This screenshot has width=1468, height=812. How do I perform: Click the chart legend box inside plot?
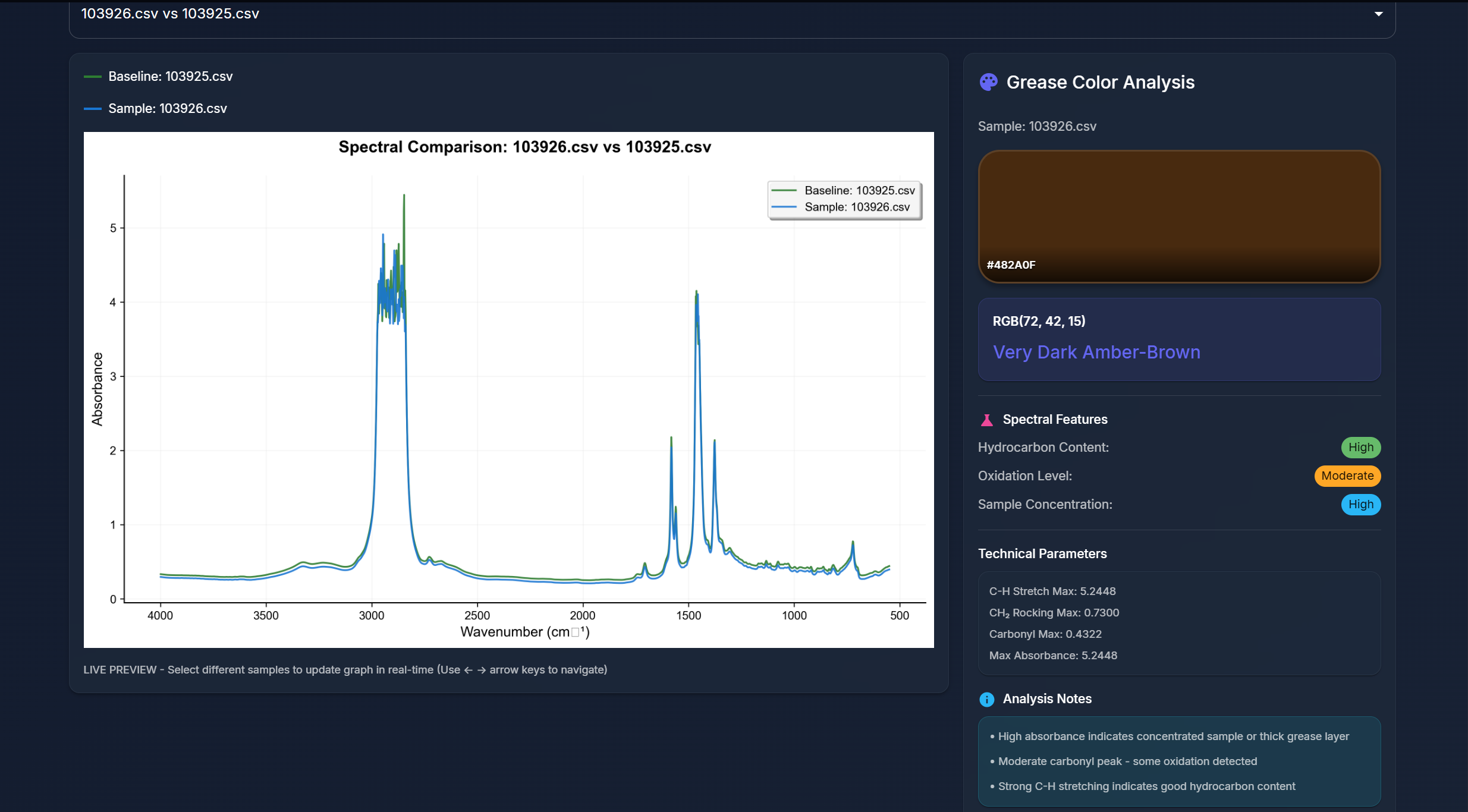pyautogui.click(x=844, y=200)
